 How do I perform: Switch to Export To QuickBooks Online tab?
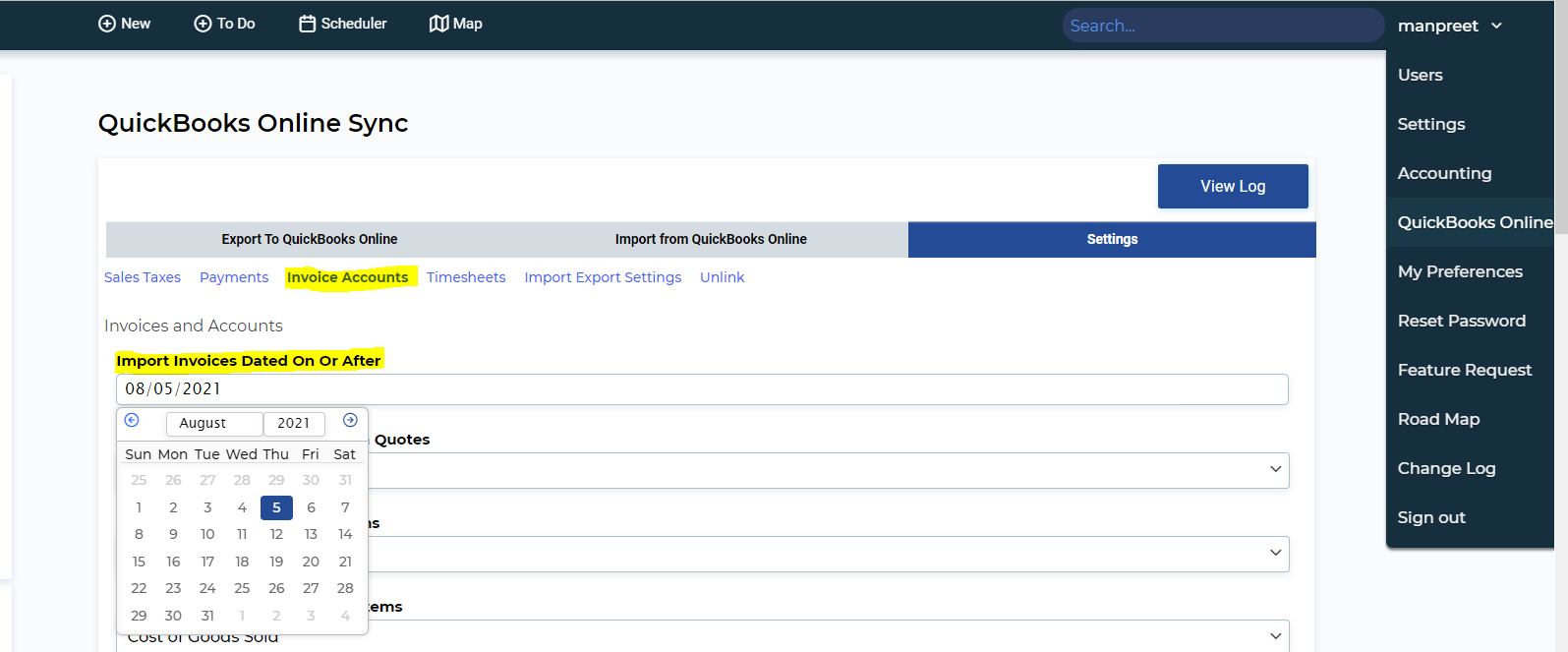(x=310, y=239)
